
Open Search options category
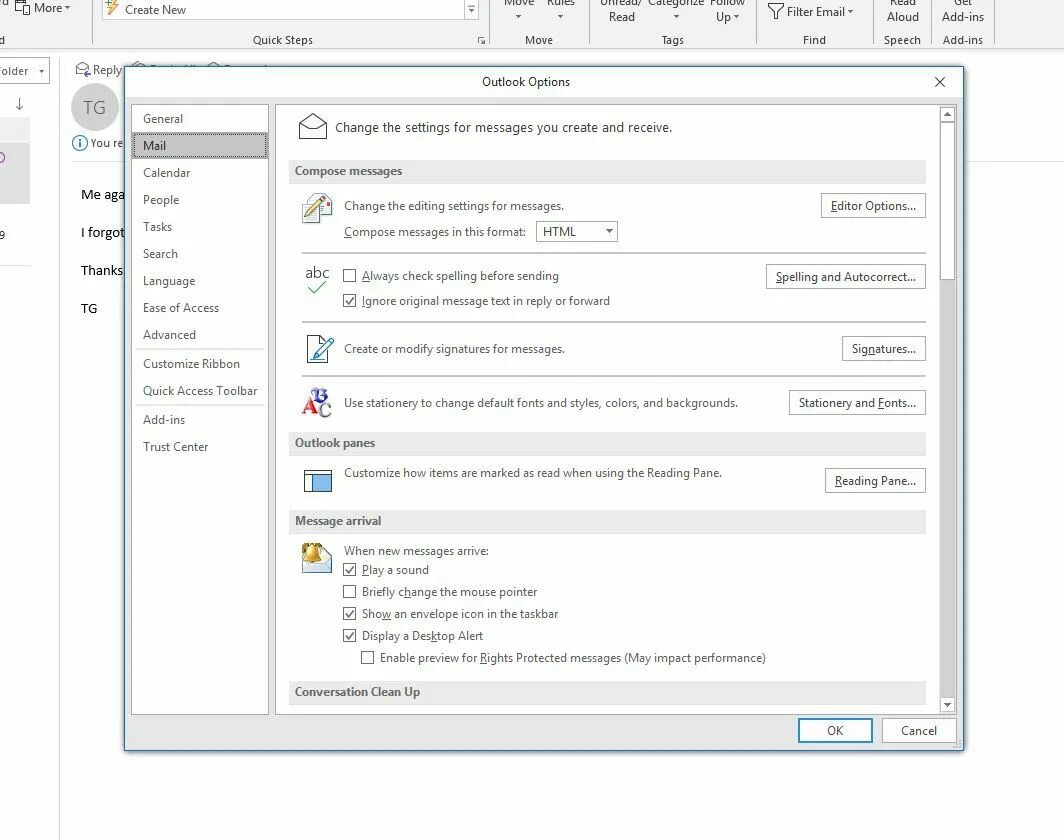point(200,254)
